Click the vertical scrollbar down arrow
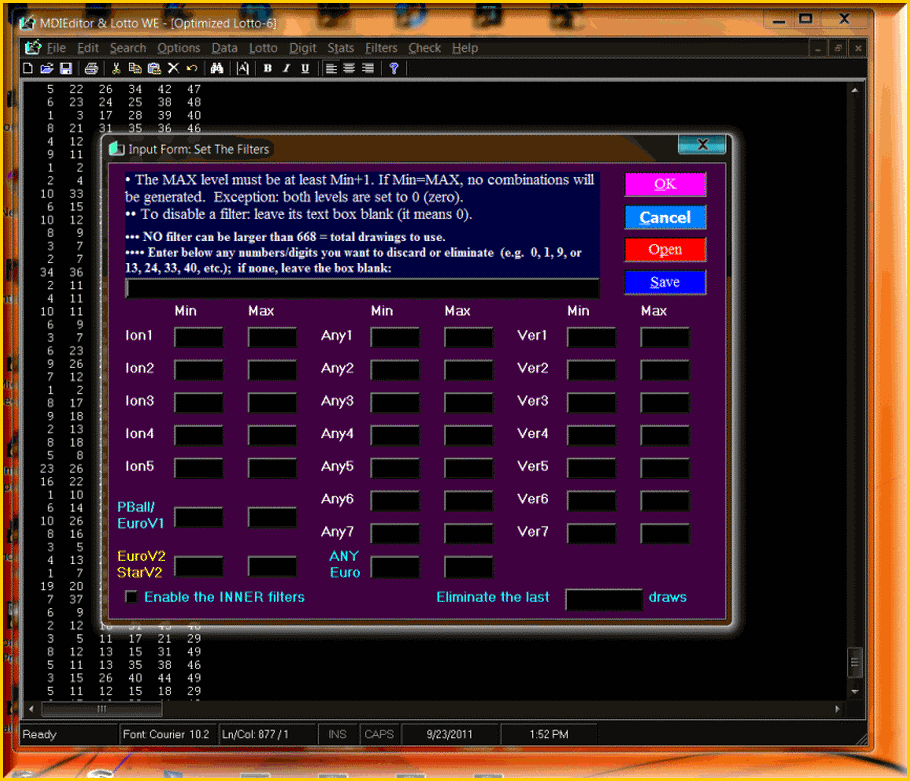910x781 pixels. click(x=855, y=691)
